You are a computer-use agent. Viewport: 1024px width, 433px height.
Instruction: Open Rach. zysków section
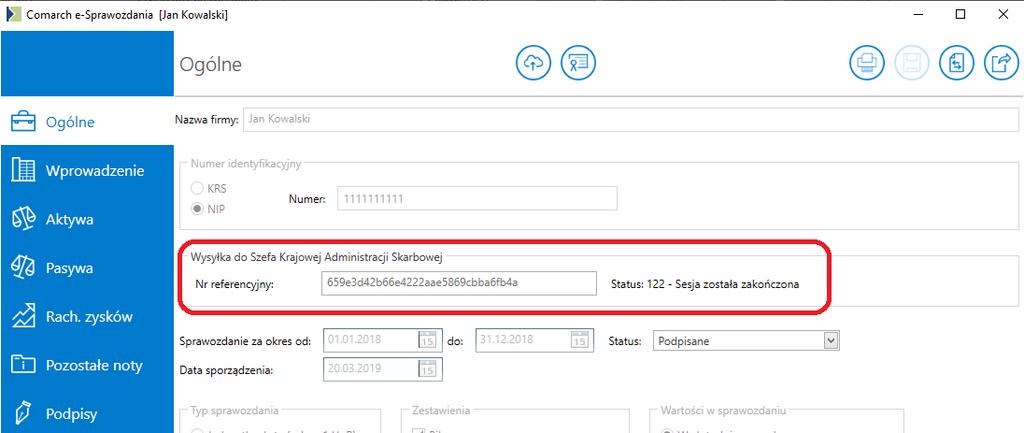coord(87,317)
